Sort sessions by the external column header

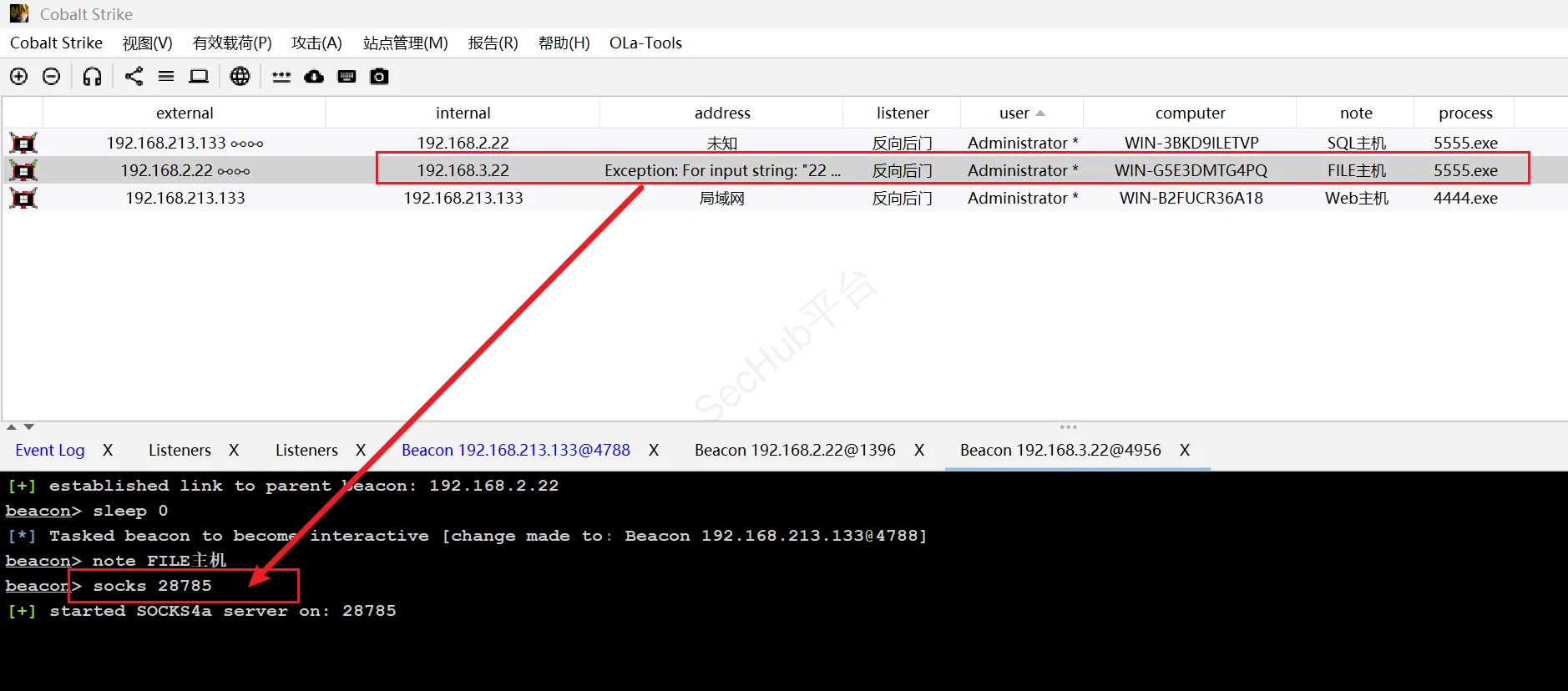(185, 113)
